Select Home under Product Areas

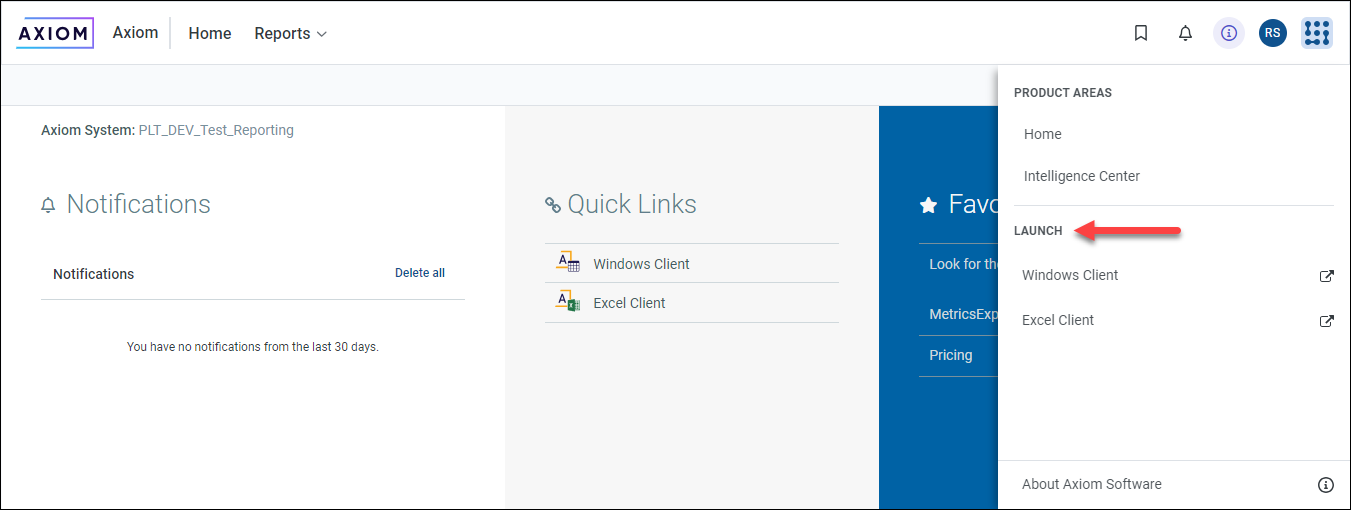1042,134
